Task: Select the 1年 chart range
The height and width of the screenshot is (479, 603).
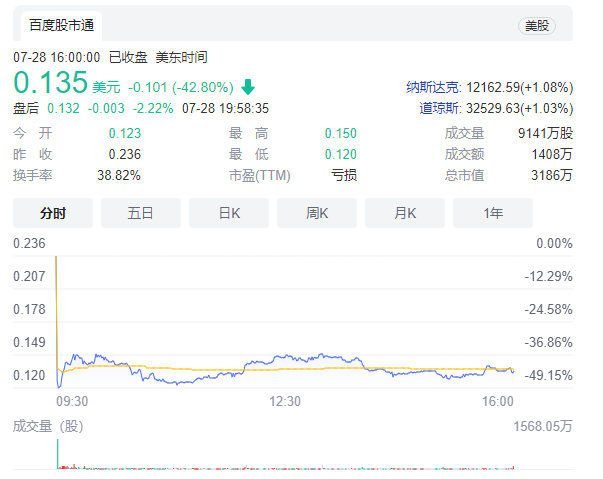Action: pos(493,213)
